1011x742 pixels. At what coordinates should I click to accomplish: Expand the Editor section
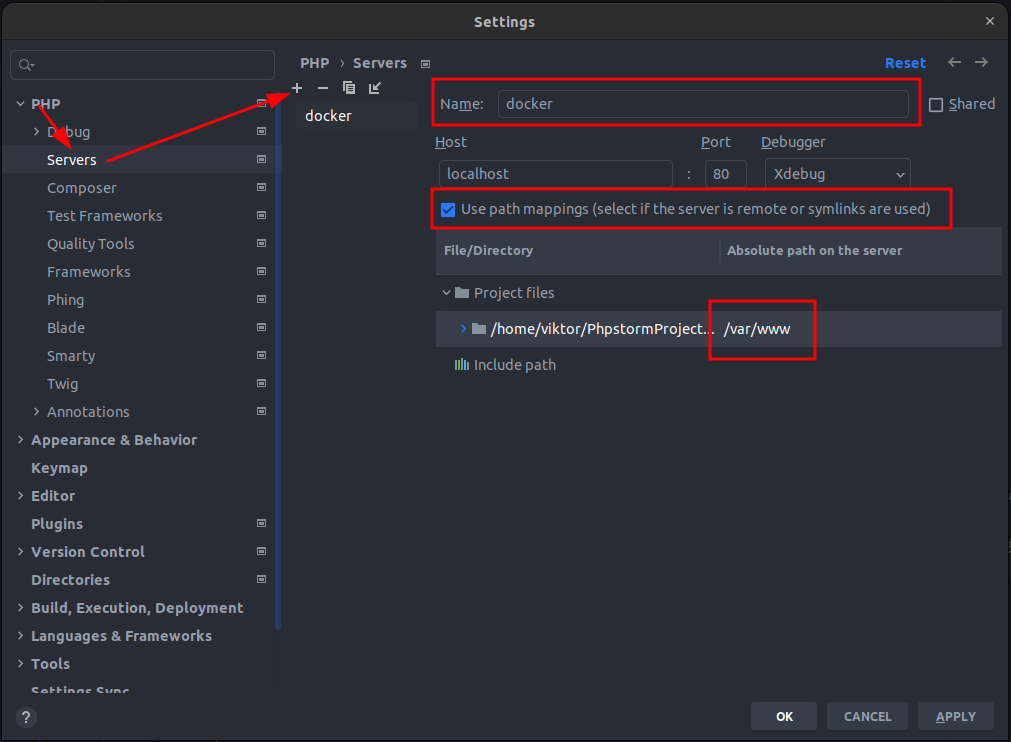[x=21, y=496]
